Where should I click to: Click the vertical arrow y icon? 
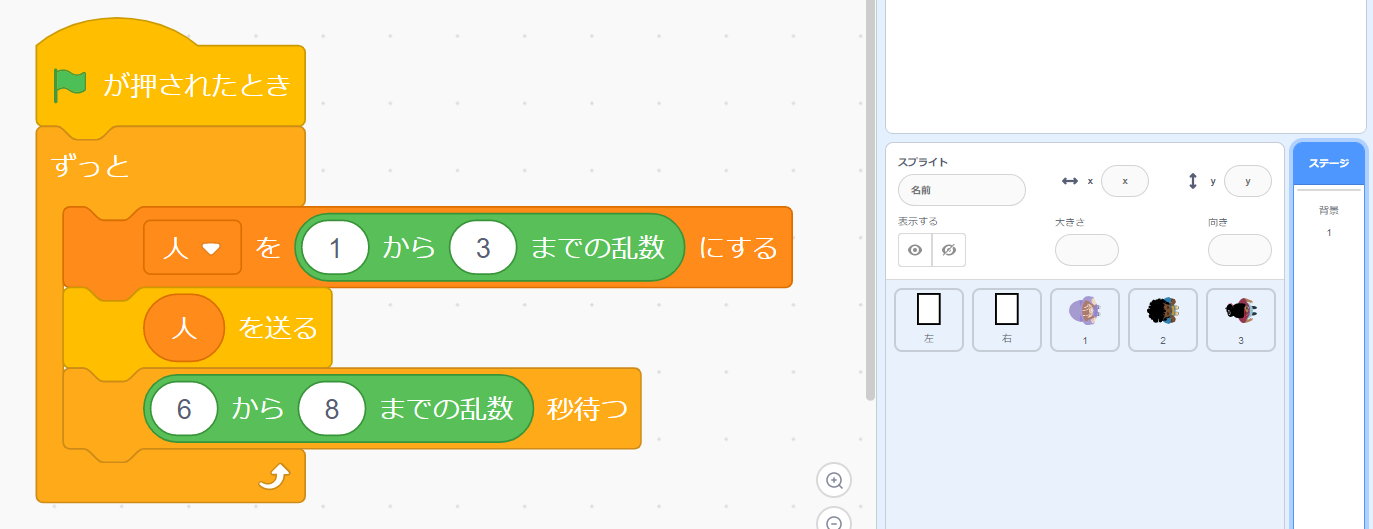(1193, 181)
